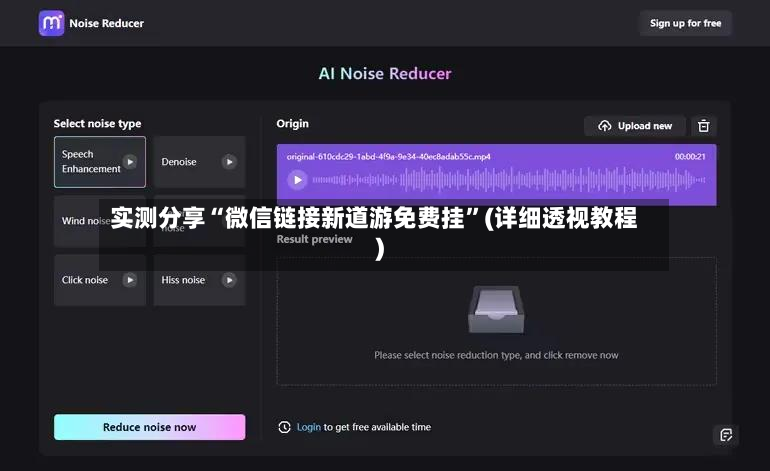
Task: Select the Click noise type
Action: point(100,280)
